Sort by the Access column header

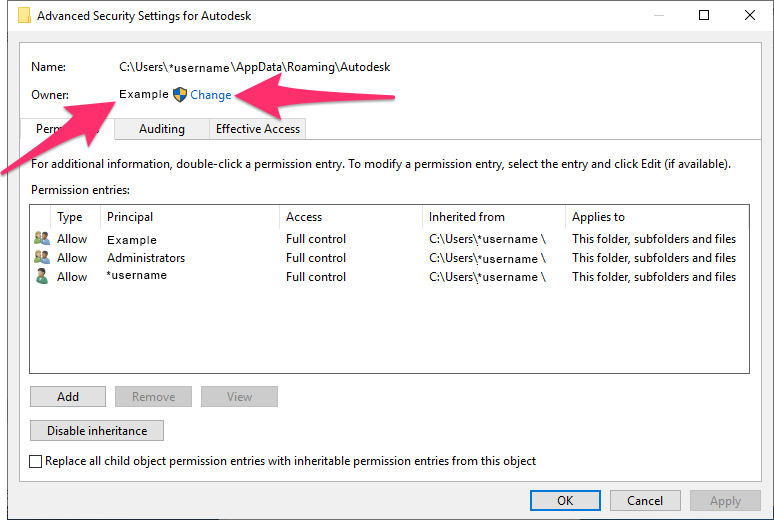click(x=304, y=217)
